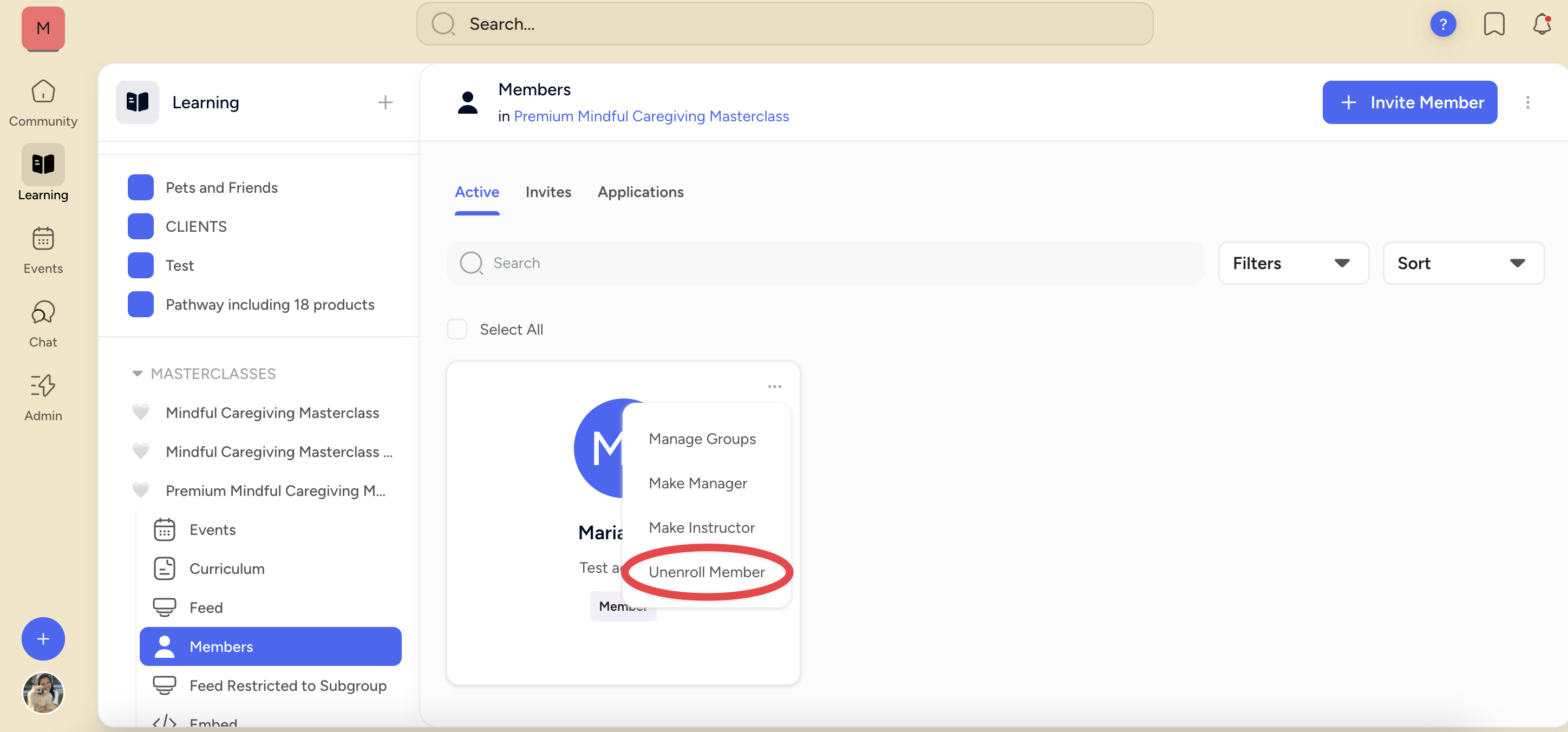Click the heart icon beside Mindful Caregiving Masterclass
1568x732 pixels.
point(141,413)
